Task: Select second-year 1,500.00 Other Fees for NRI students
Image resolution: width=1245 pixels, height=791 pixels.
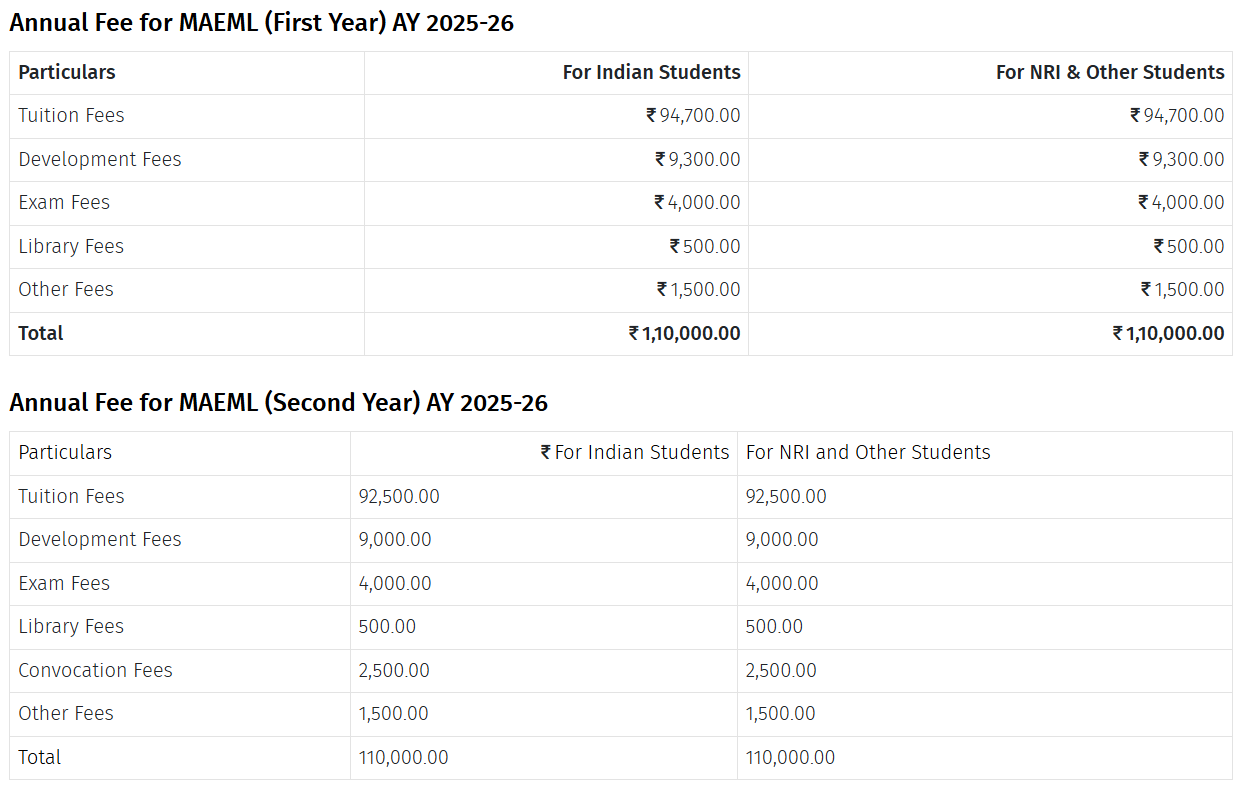Action: (780, 713)
